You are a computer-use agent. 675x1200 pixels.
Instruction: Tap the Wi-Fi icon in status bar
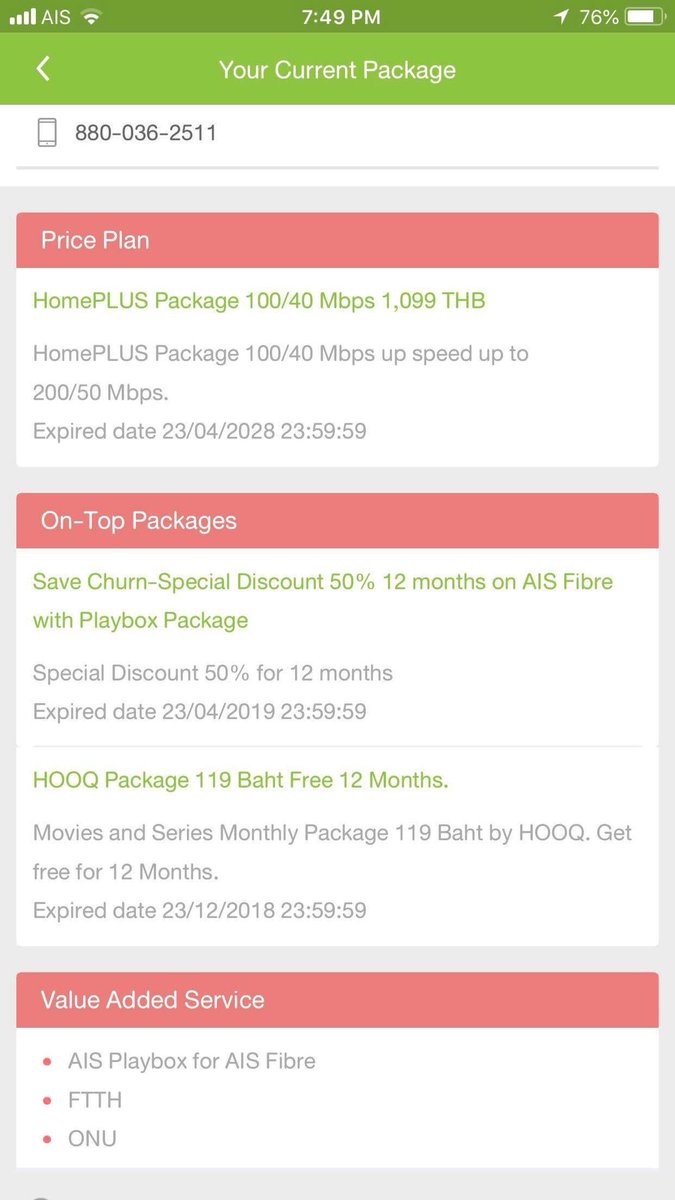(91, 17)
